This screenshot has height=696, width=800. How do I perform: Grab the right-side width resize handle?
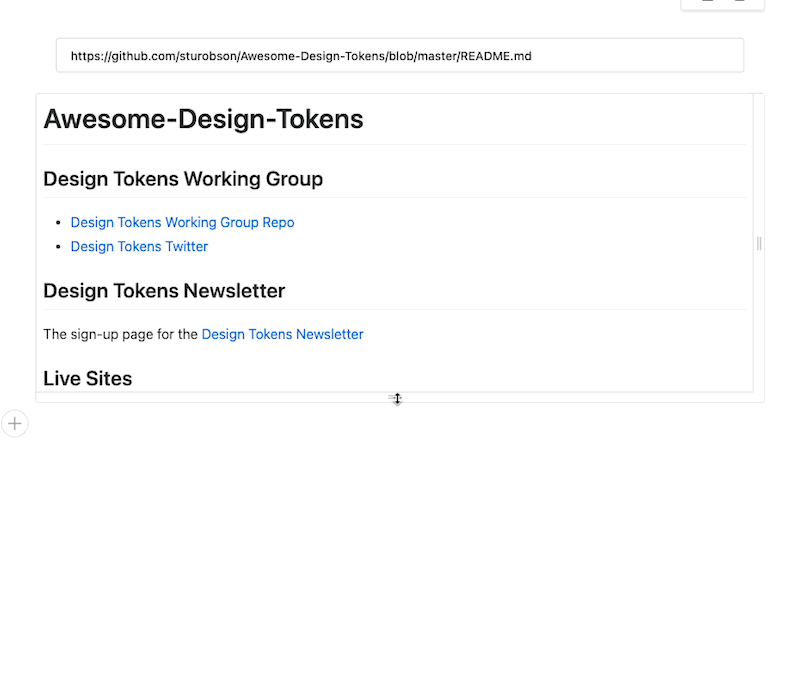tap(759, 244)
